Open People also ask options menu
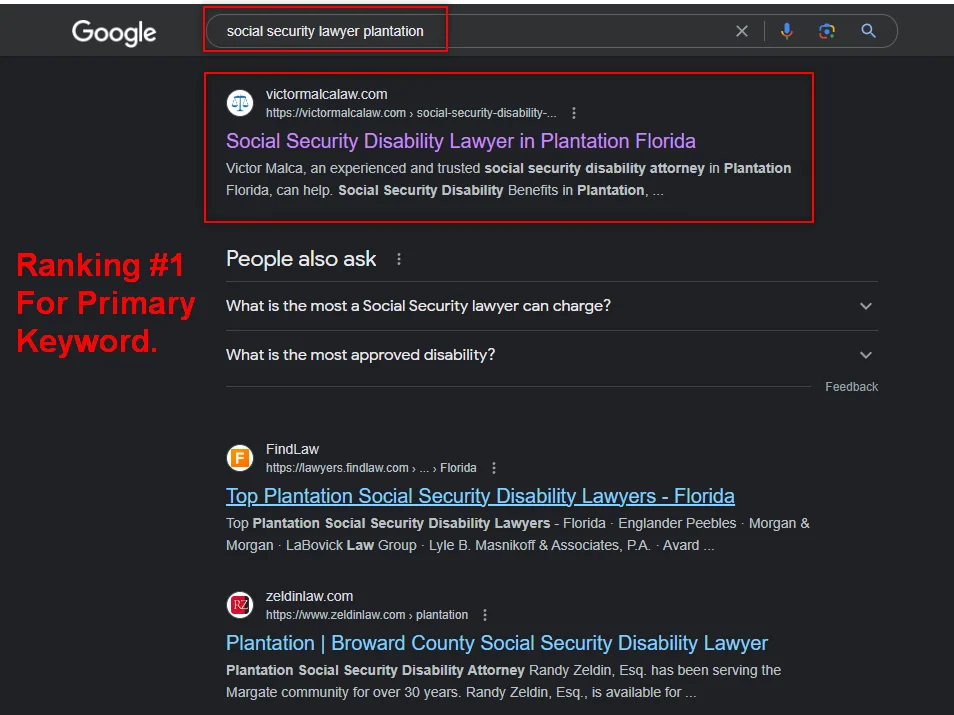Image resolution: width=954 pixels, height=715 pixels. pyautogui.click(x=399, y=259)
